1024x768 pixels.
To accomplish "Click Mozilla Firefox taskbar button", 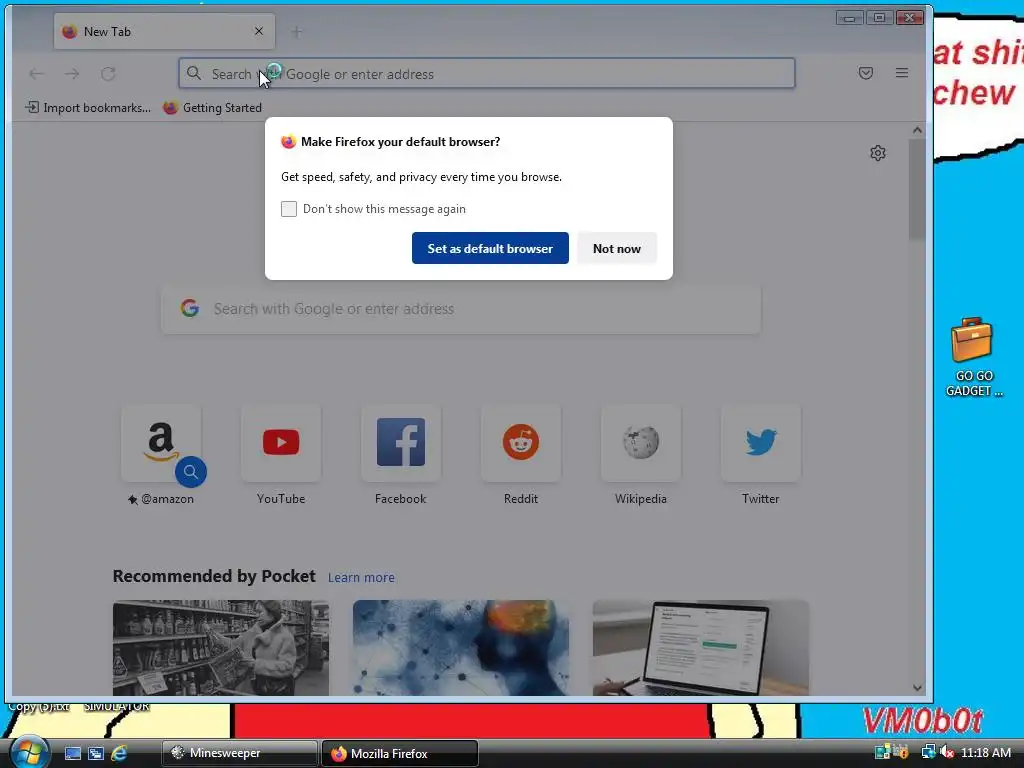I will [x=400, y=753].
